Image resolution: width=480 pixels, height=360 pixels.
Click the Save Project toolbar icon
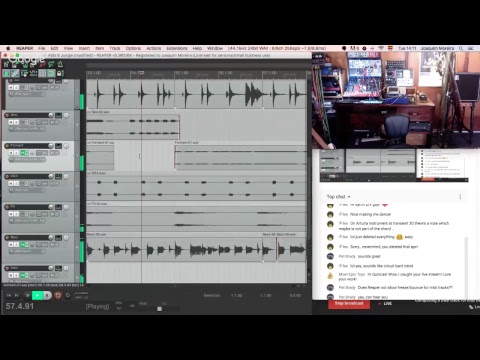click(x=25, y=65)
